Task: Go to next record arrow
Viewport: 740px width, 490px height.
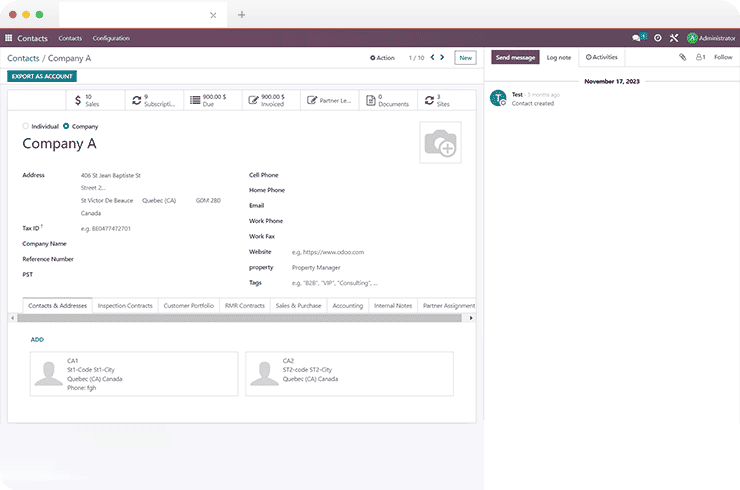Action: 443,58
